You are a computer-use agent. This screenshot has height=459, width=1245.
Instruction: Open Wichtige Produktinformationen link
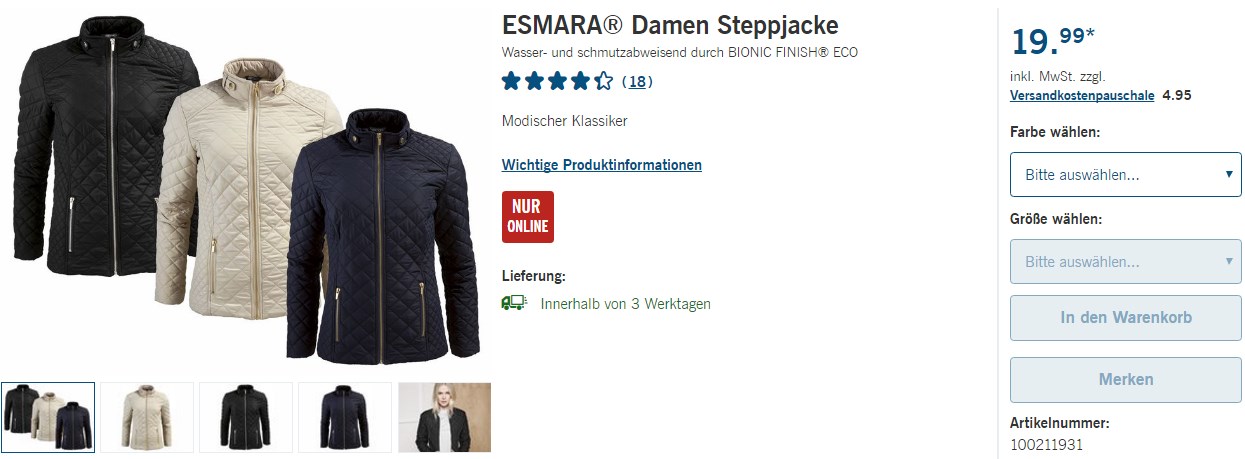602,165
